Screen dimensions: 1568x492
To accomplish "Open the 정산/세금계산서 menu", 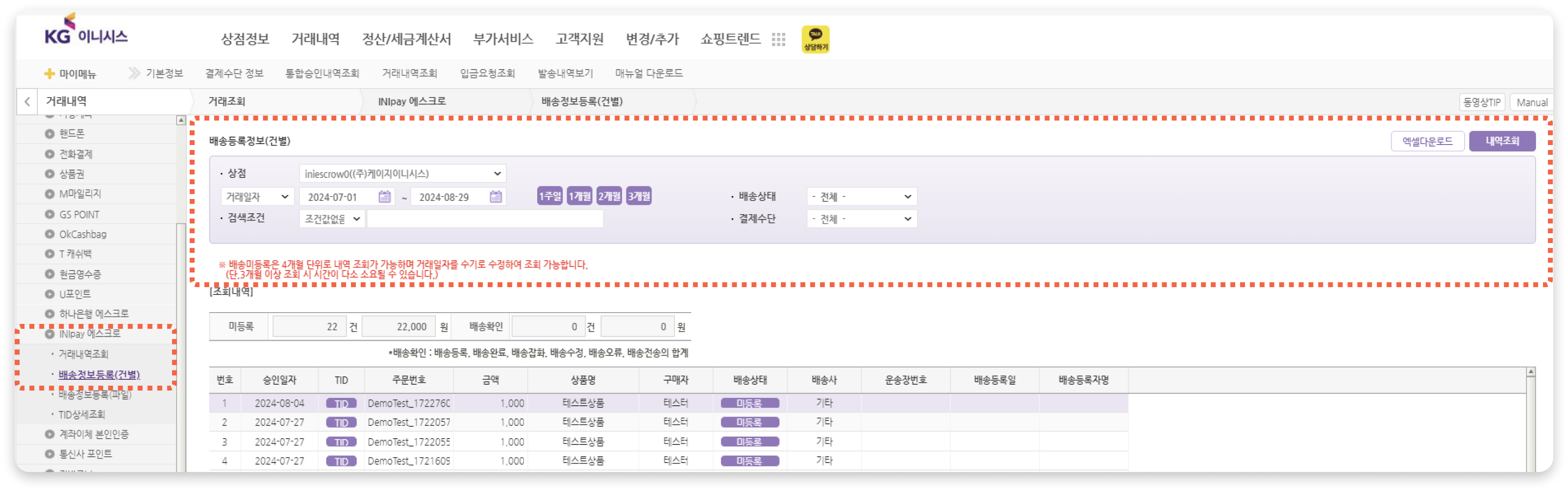I will (x=406, y=39).
